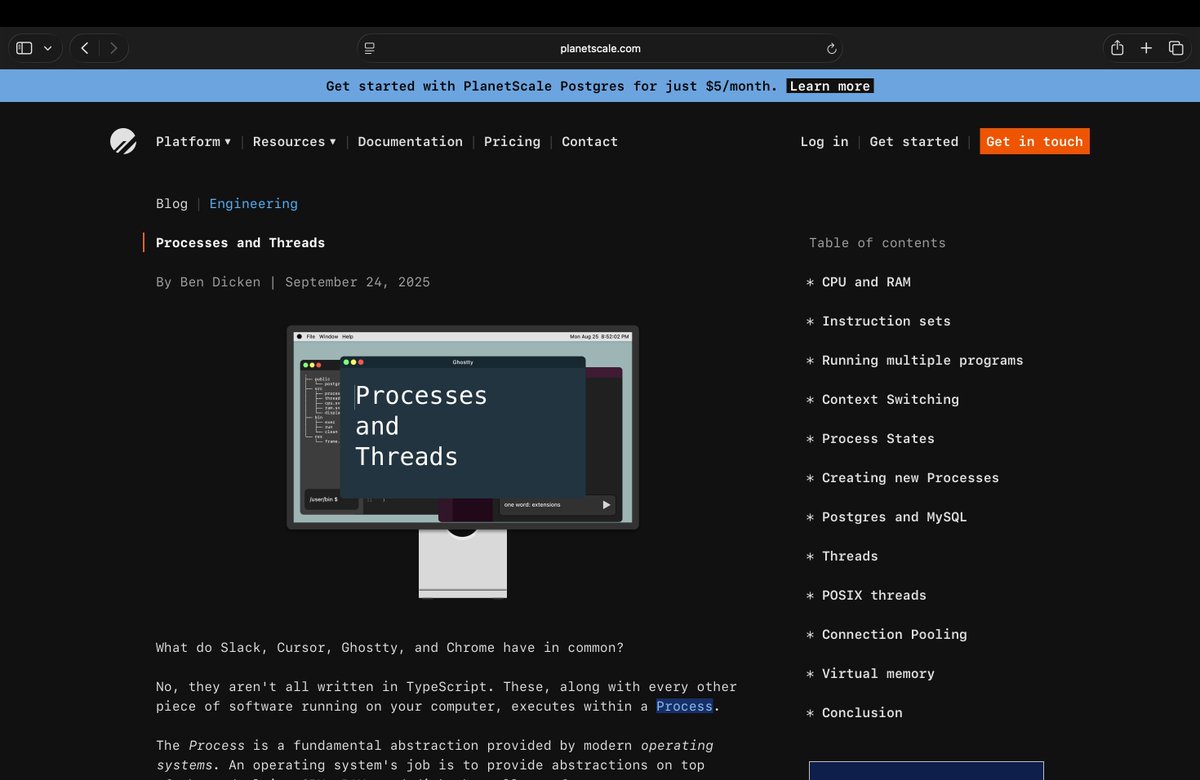Jump to Threads section
The image size is (1200, 780).
850,556
